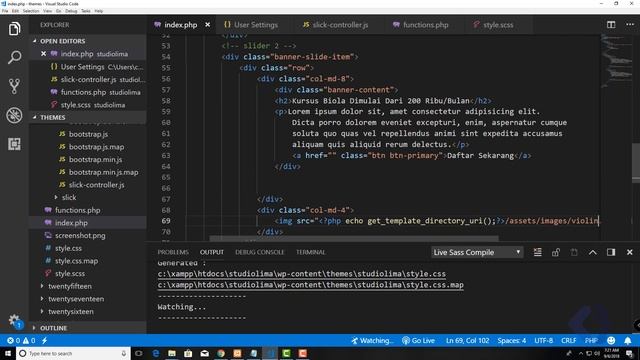Screen dimensions: 640x360
Task: Open the Search view in activity bar
Action: coord(14,57)
